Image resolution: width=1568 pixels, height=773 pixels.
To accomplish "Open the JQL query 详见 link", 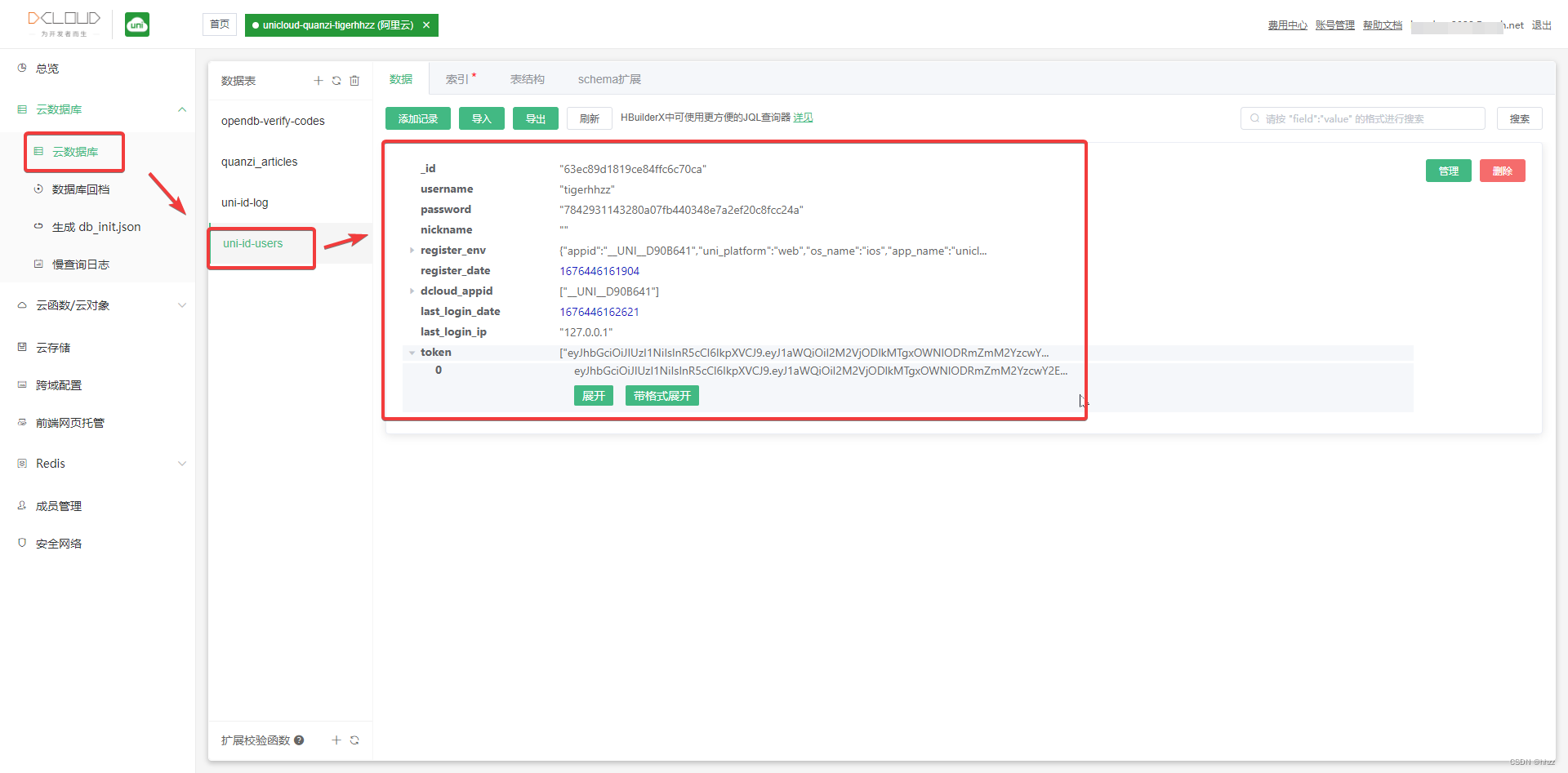I will (803, 118).
